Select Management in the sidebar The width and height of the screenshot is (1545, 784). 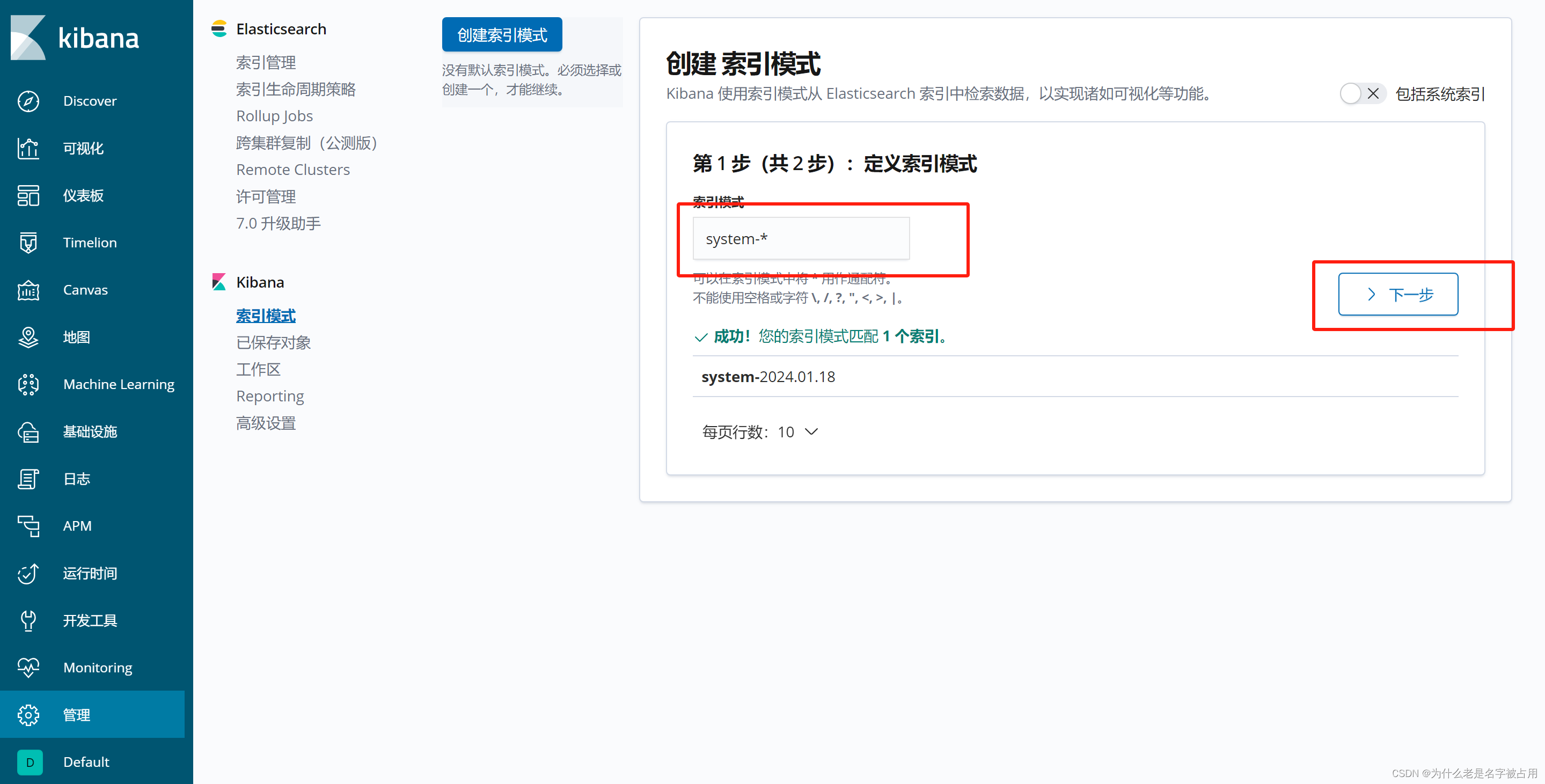coord(77,714)
